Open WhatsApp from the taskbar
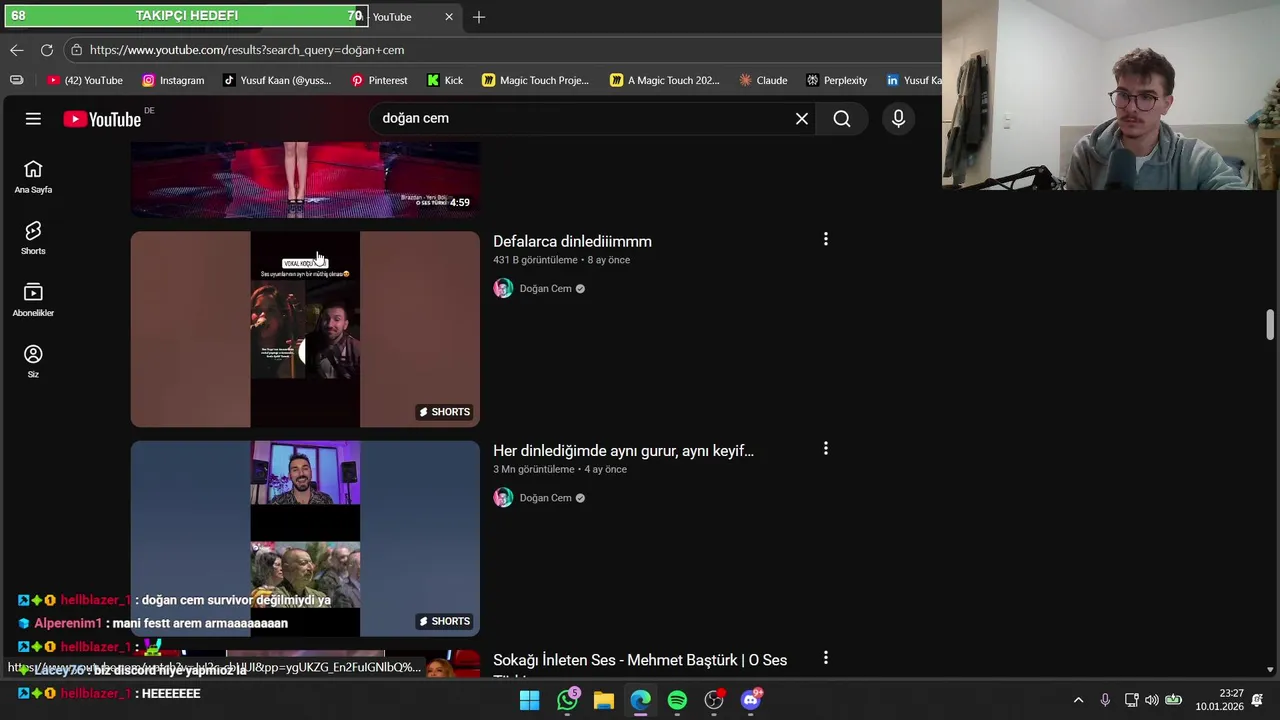1280x720 pixels. (567, 700)
